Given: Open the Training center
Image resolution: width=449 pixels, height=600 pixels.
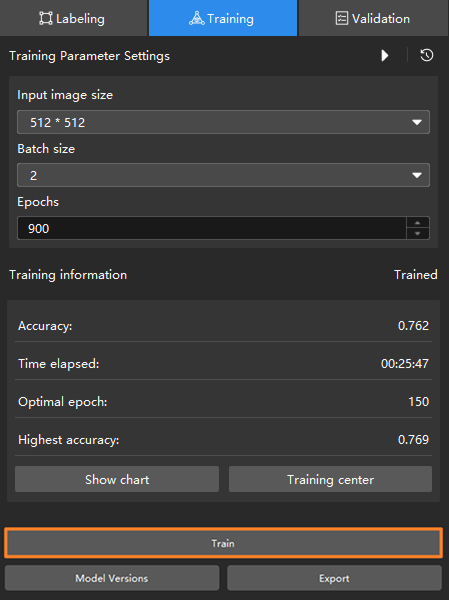Looking at the screenshot, I should (x=330, y=479).
